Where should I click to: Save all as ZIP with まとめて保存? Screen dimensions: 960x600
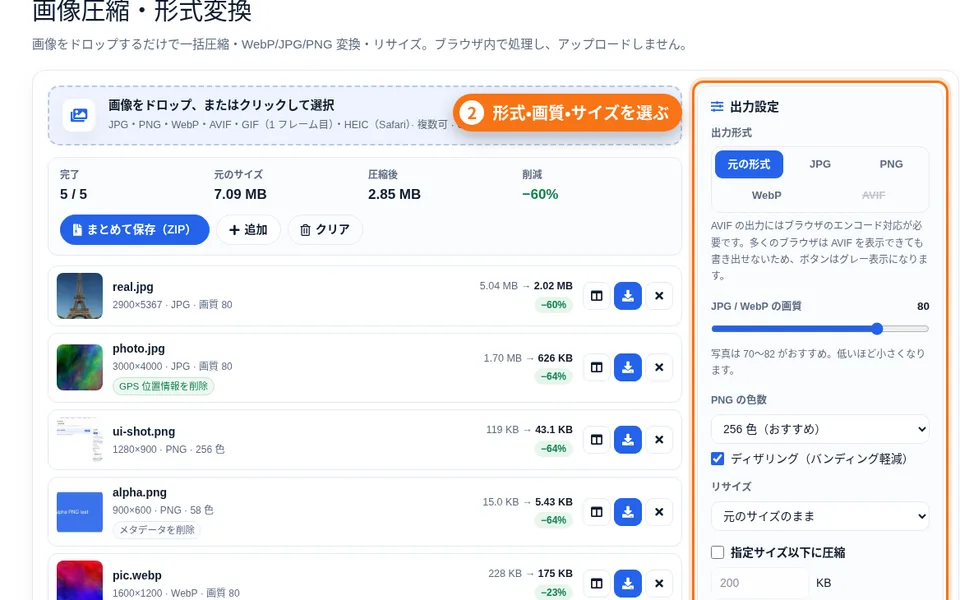tap(135, 230)
